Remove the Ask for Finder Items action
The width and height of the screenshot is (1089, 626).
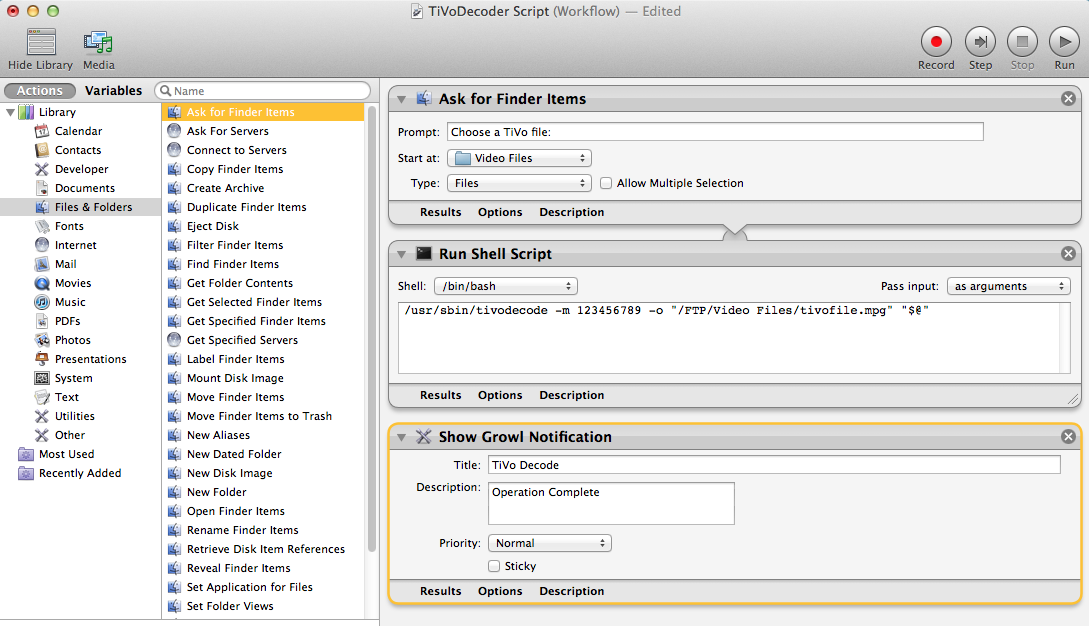click(x=1068, y=99)
